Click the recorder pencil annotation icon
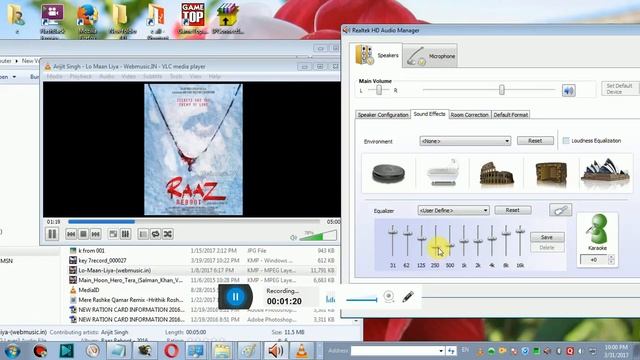 coord(407,297)
